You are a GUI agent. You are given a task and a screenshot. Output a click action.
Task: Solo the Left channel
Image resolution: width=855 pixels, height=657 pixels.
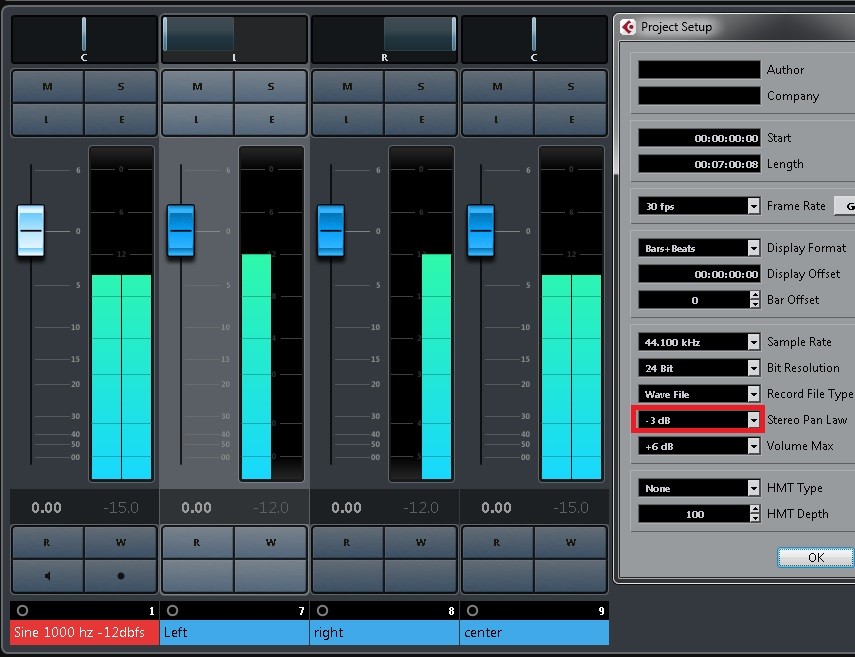point(270,87)
